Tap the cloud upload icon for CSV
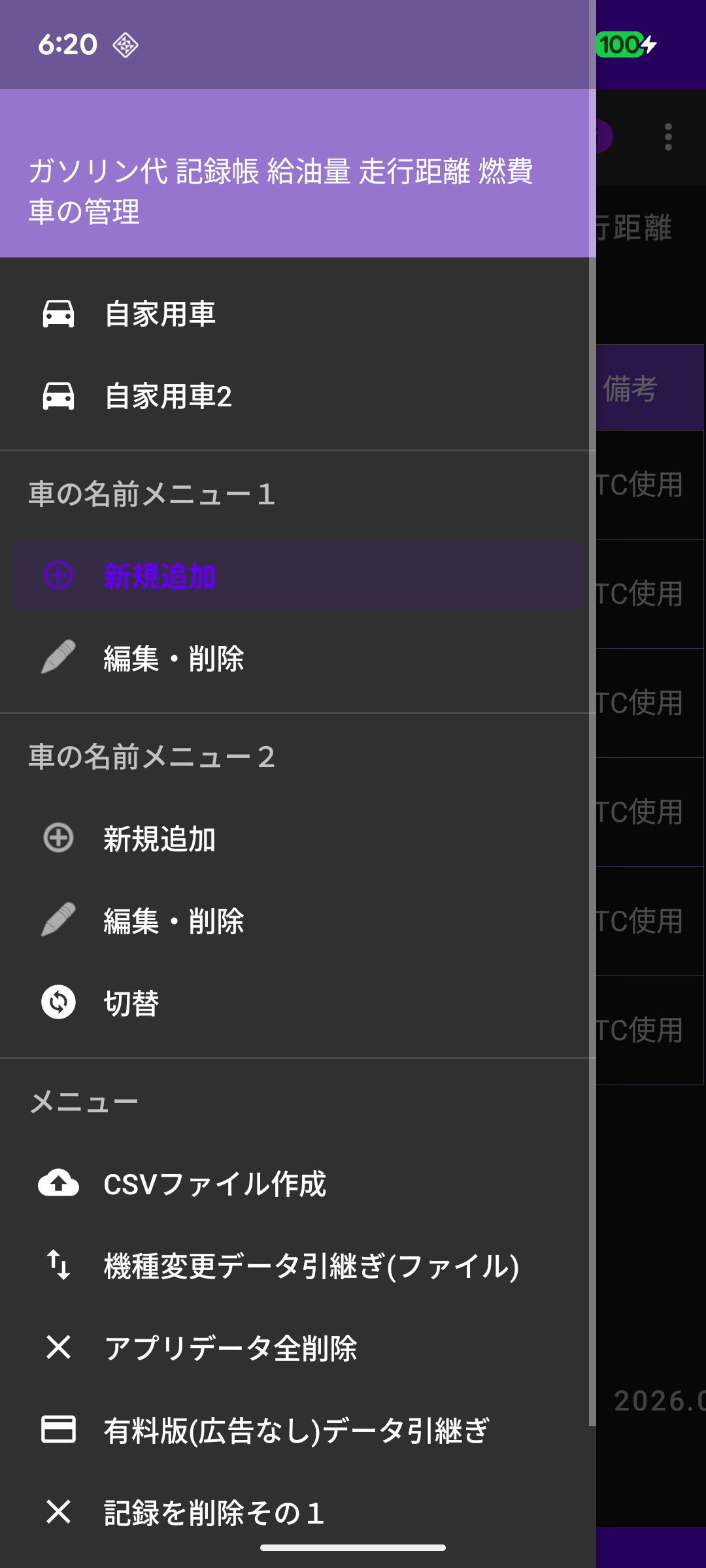The image size is (706, 1568). pos(58,1183)
